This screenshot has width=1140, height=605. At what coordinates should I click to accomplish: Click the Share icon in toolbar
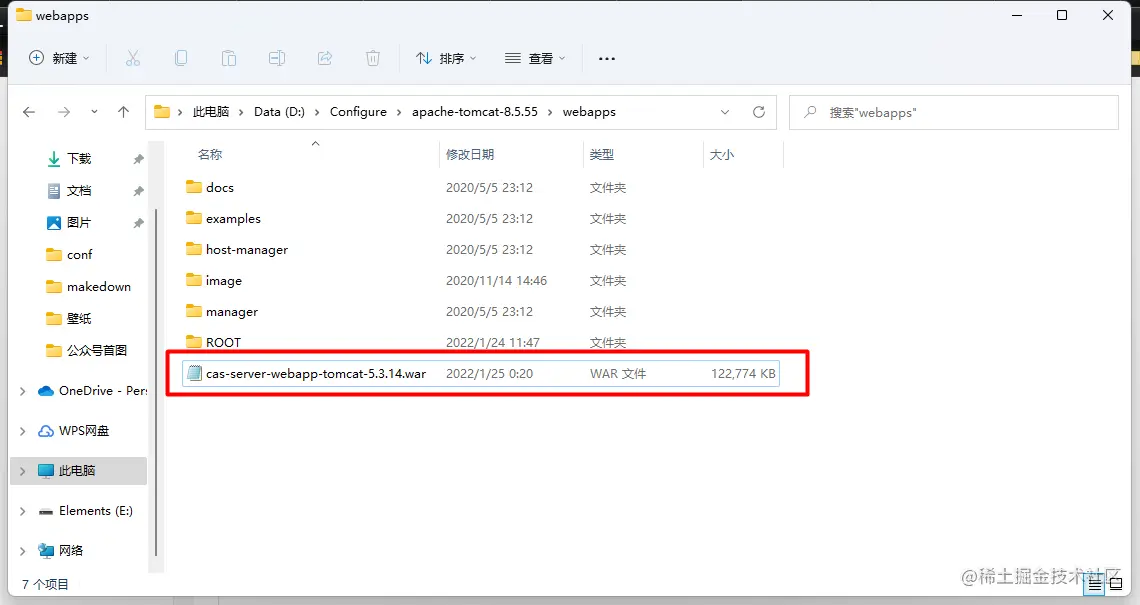point(325,58)
